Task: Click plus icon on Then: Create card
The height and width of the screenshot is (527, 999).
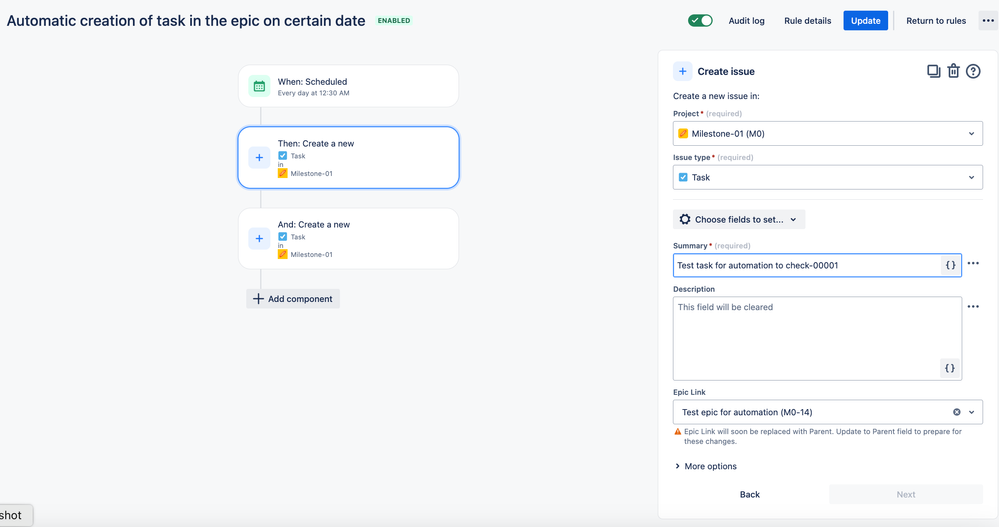Action: (x=259, y=157)
